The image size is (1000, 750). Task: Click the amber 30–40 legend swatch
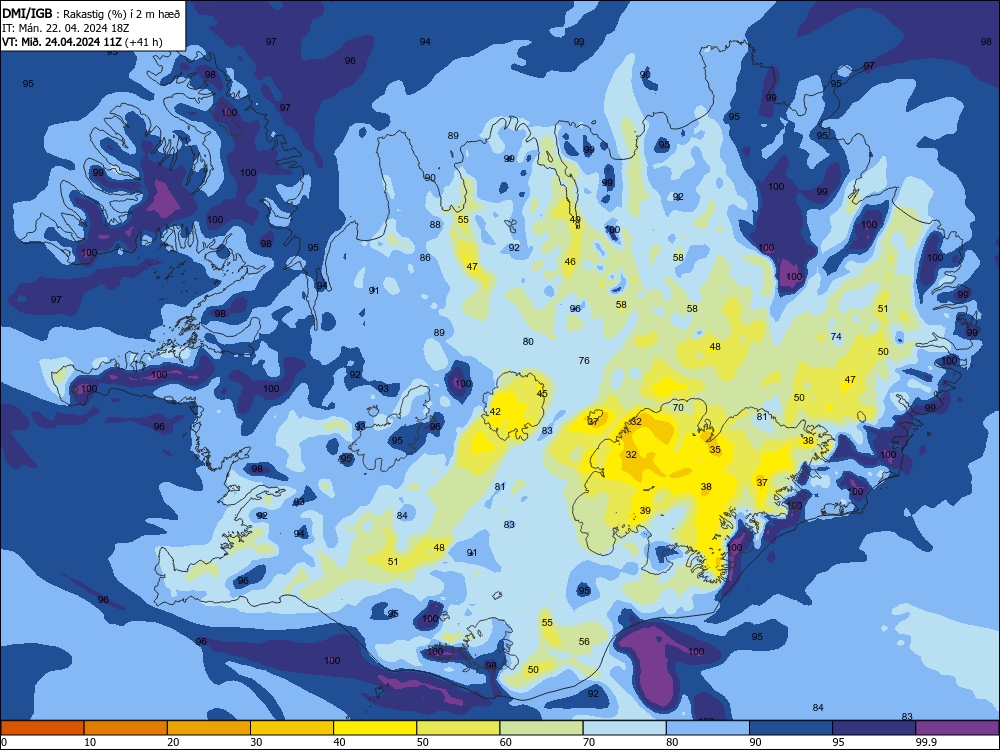pyautogui.click(x=292, y=728)
